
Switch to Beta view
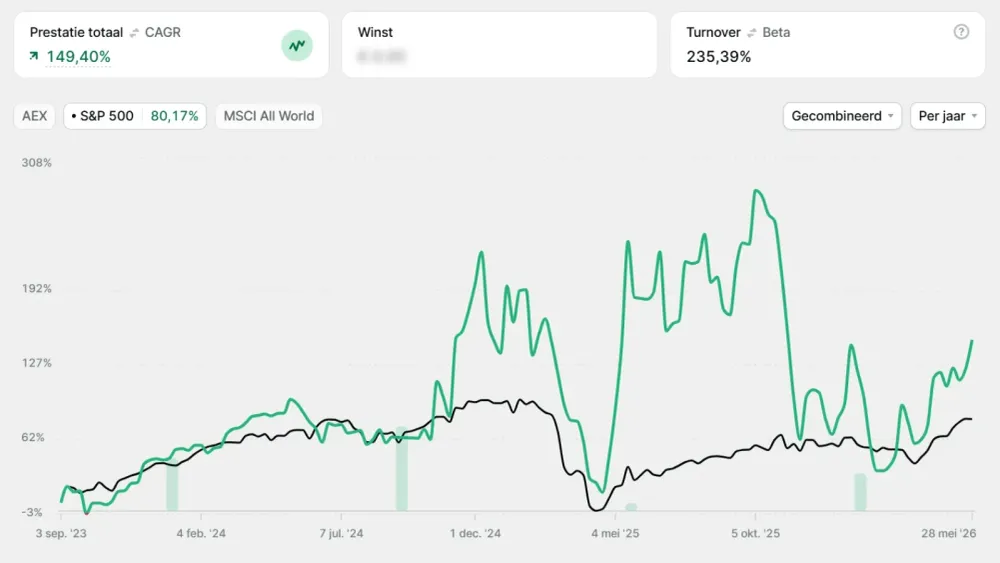[776, 32]
